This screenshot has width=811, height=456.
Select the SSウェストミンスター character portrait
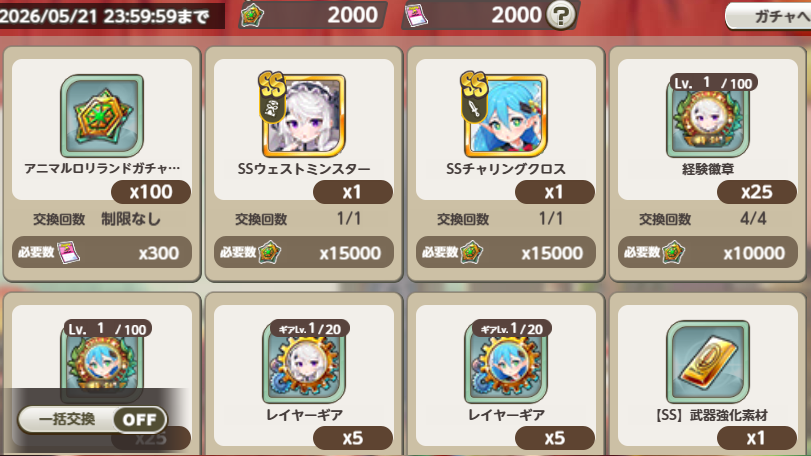pyautogui.click(x=302, y=115)
